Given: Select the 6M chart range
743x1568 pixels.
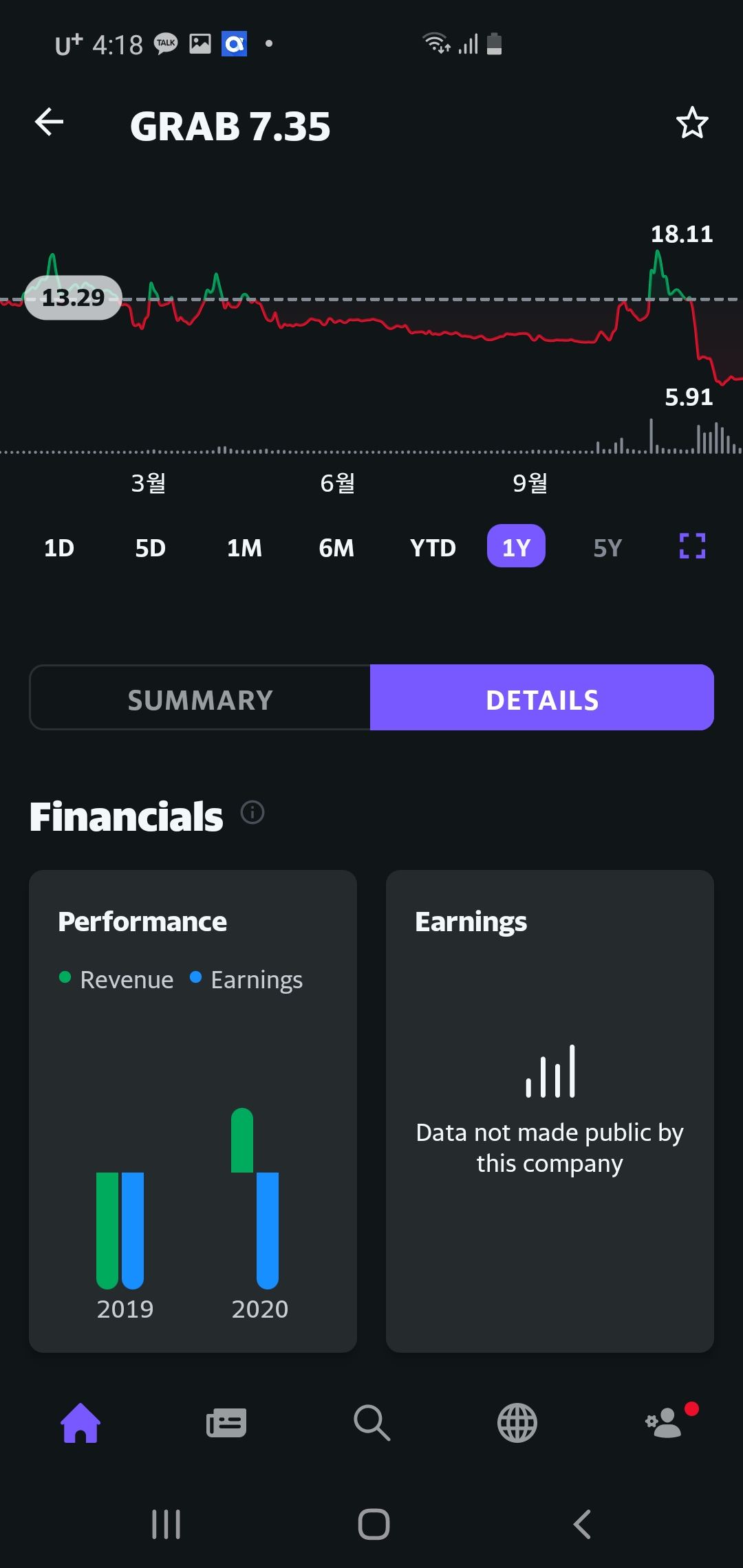Looking at the screenshot, I should (x=336, y=547).
